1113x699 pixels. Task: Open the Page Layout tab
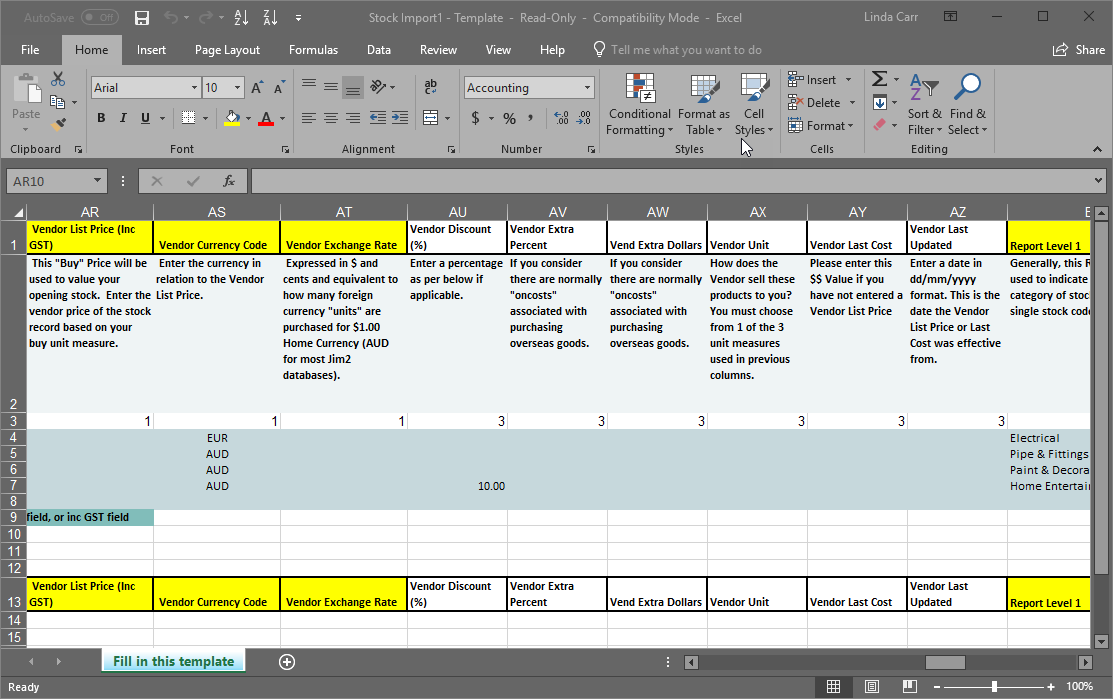click(227, 50)
